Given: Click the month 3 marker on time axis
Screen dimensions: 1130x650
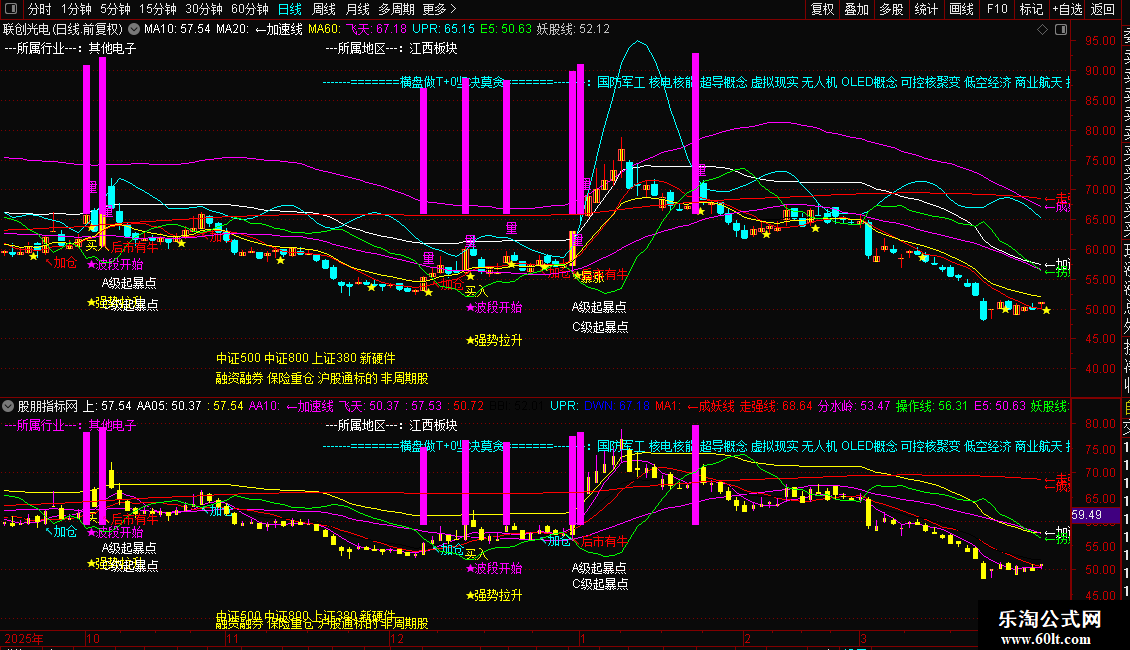Looking at the screenshot, I should click(863, 639).
